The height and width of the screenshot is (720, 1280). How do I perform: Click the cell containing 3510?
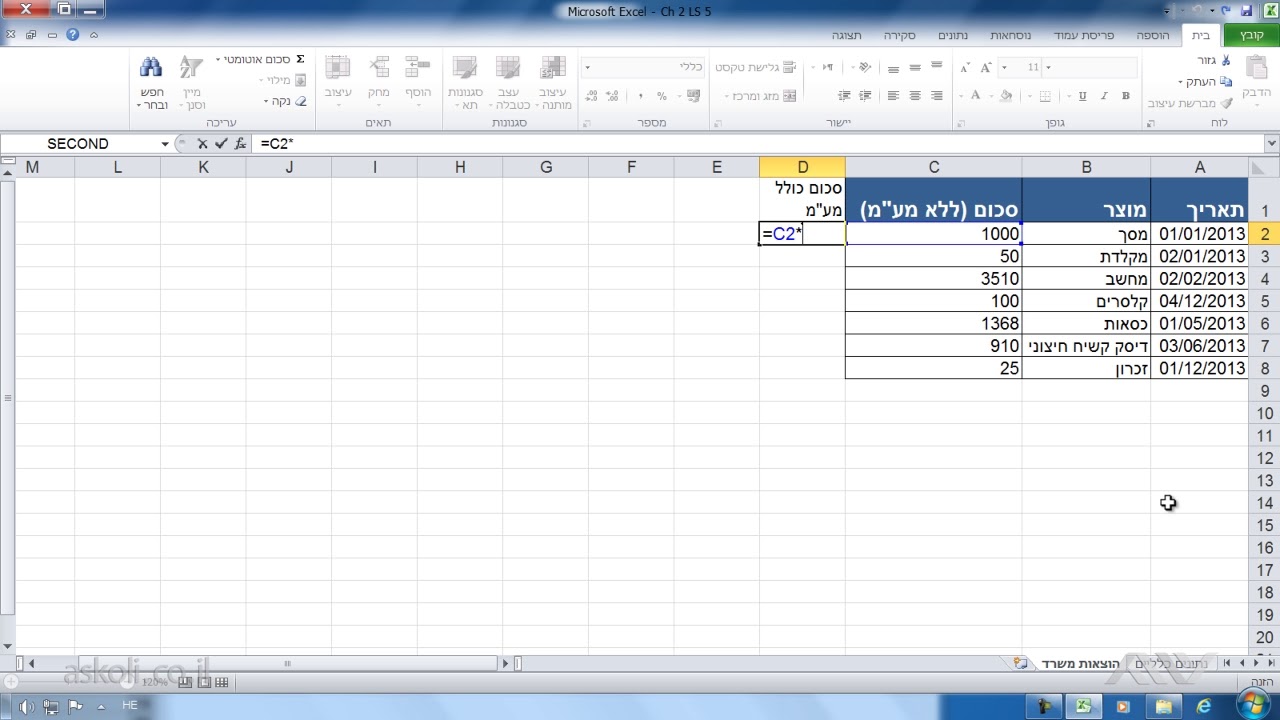(934, 279)
